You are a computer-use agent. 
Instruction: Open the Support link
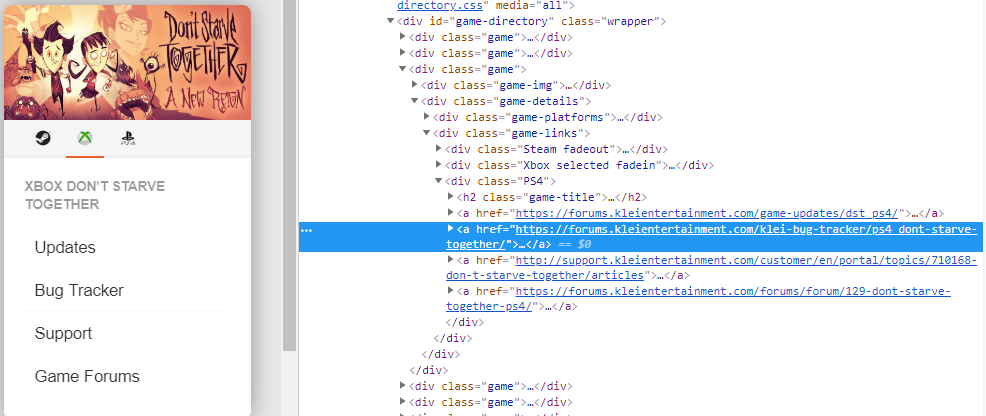pyautogui.click(x=64, y=333)
